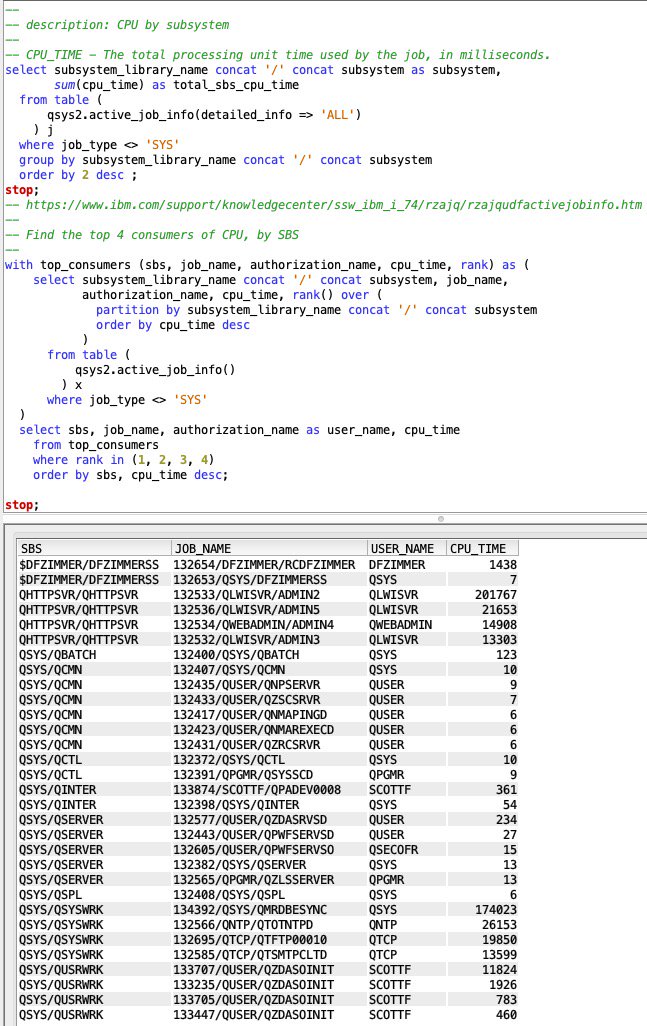
Task: Select job 132372/QSYS/QCTL
Action: pos(229,760)
